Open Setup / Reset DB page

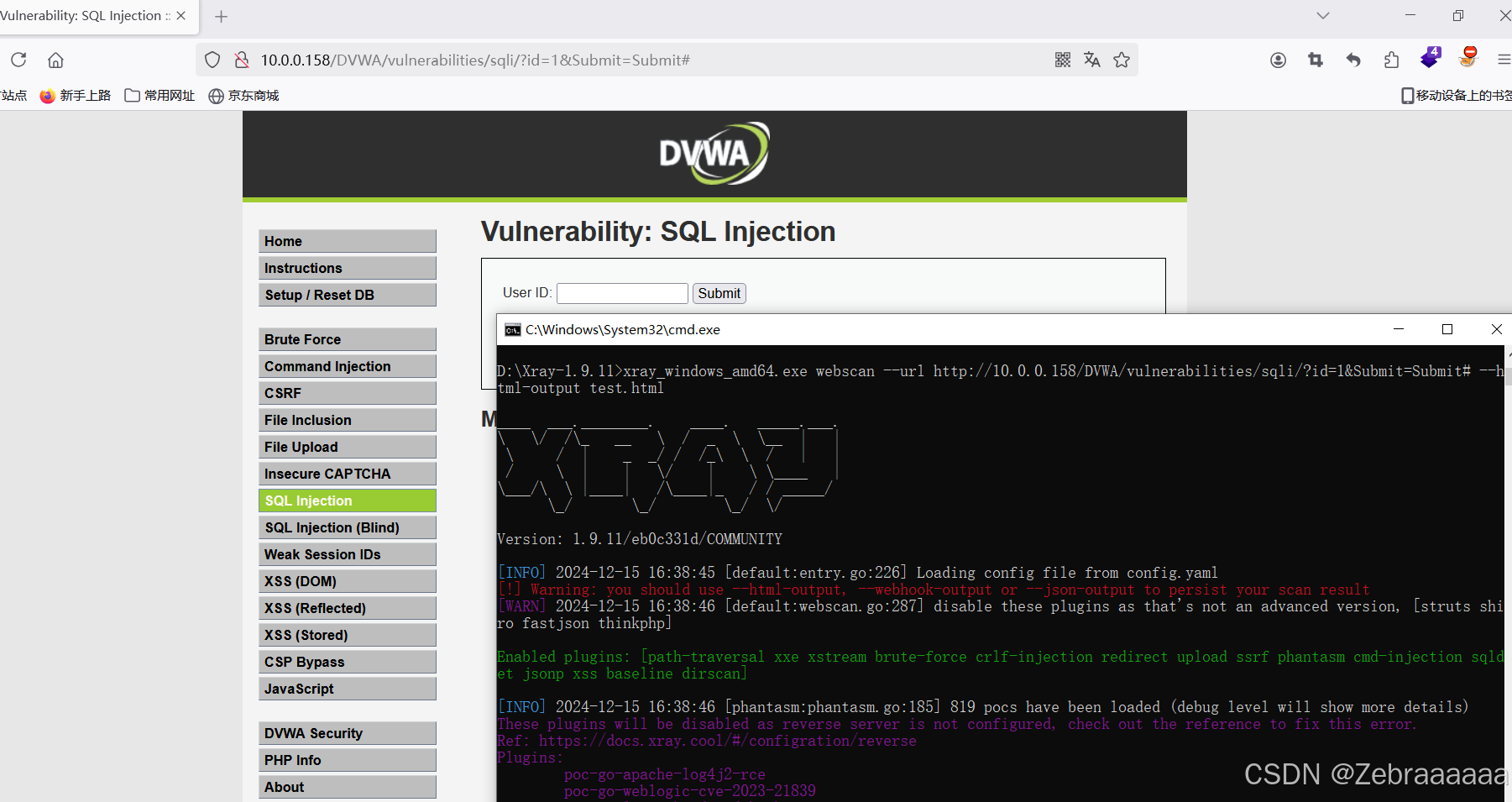pyautogui.click(x=348, y=295)
